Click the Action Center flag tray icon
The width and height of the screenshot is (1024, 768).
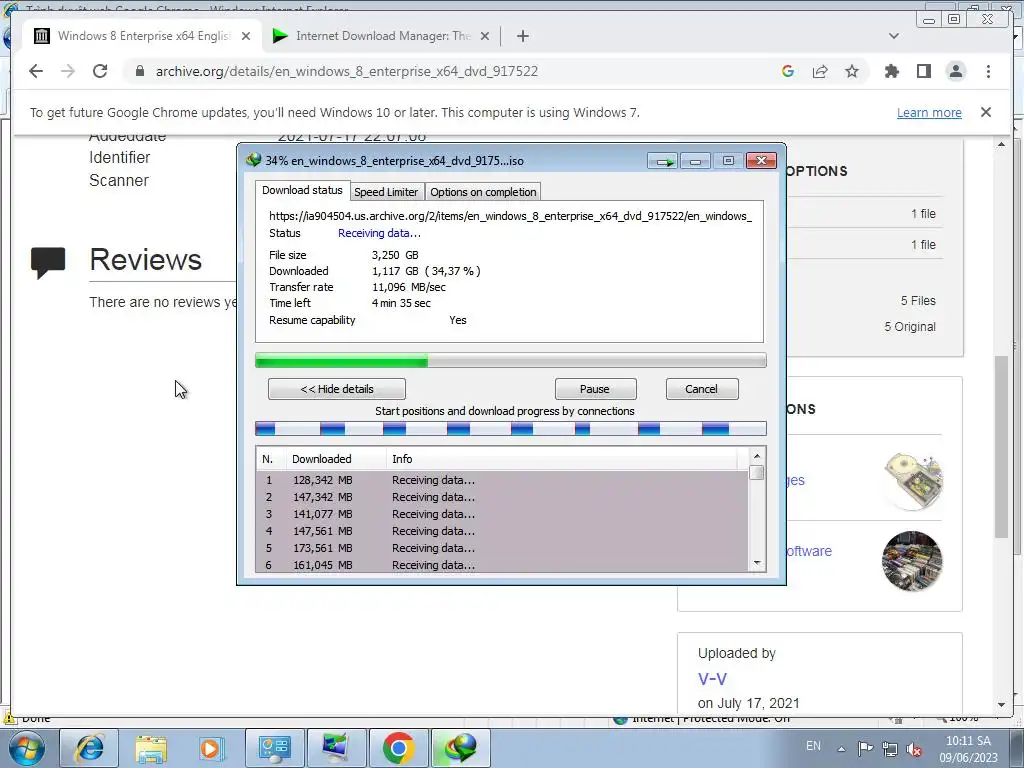tap(865, 748)
